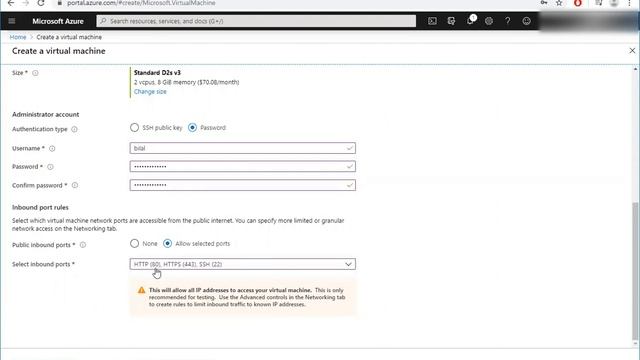Screen dimensions: 640x360
Task: Show info tooltip for Username
Action: click(52, 149)
